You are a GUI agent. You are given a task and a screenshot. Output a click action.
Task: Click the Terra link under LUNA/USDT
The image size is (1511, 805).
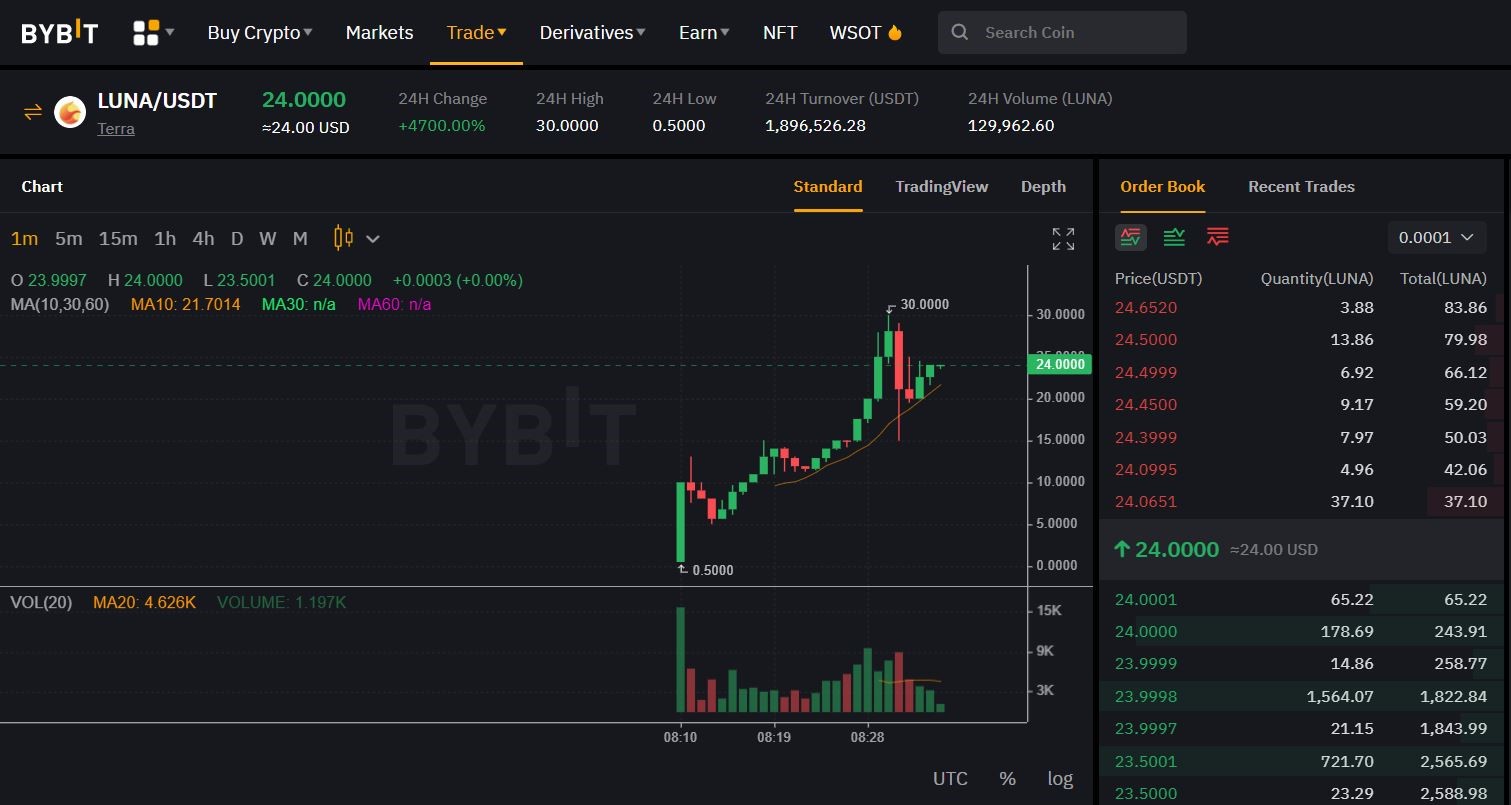116,129
